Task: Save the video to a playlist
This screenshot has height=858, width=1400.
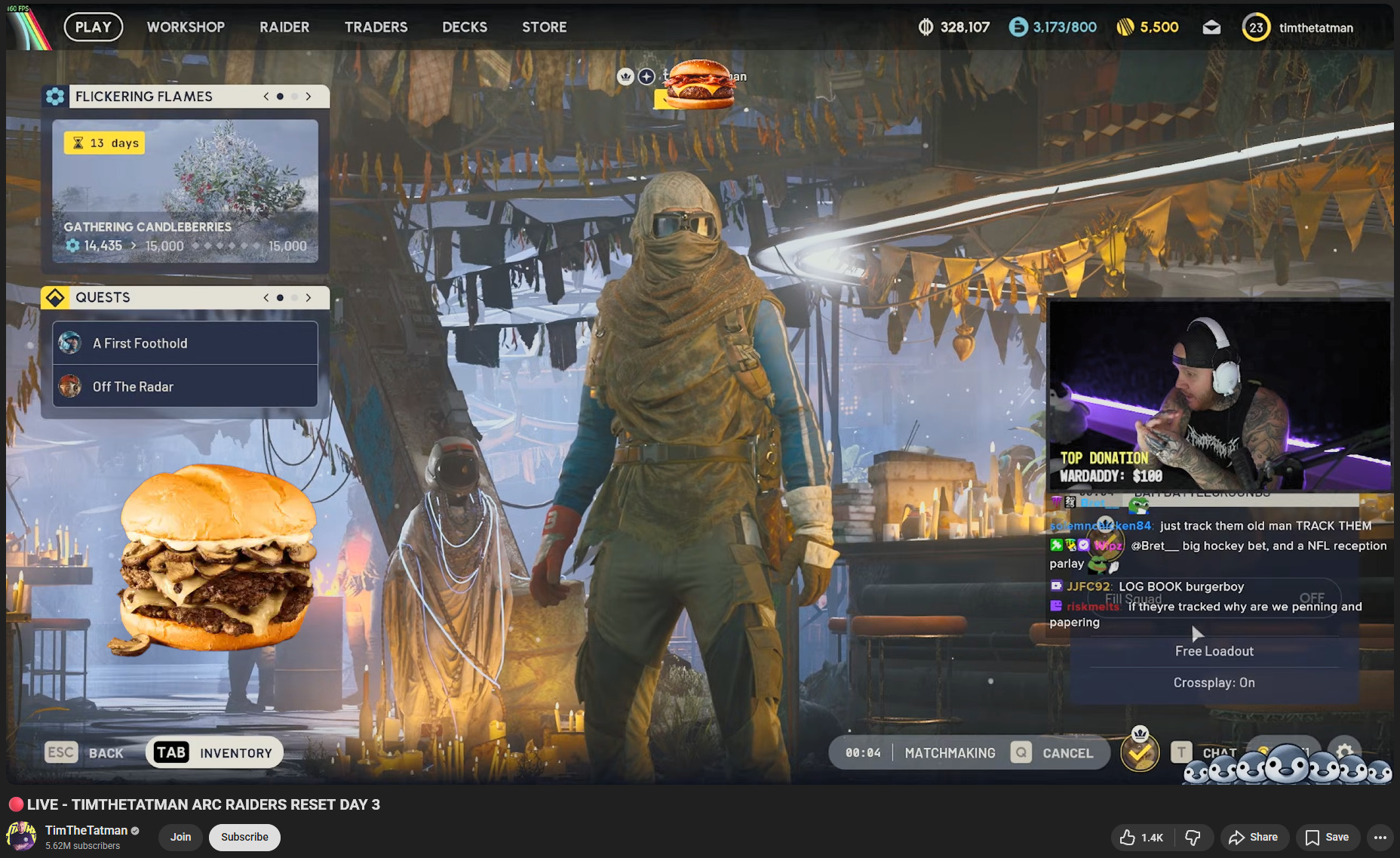Action: tap(1328, 837)
